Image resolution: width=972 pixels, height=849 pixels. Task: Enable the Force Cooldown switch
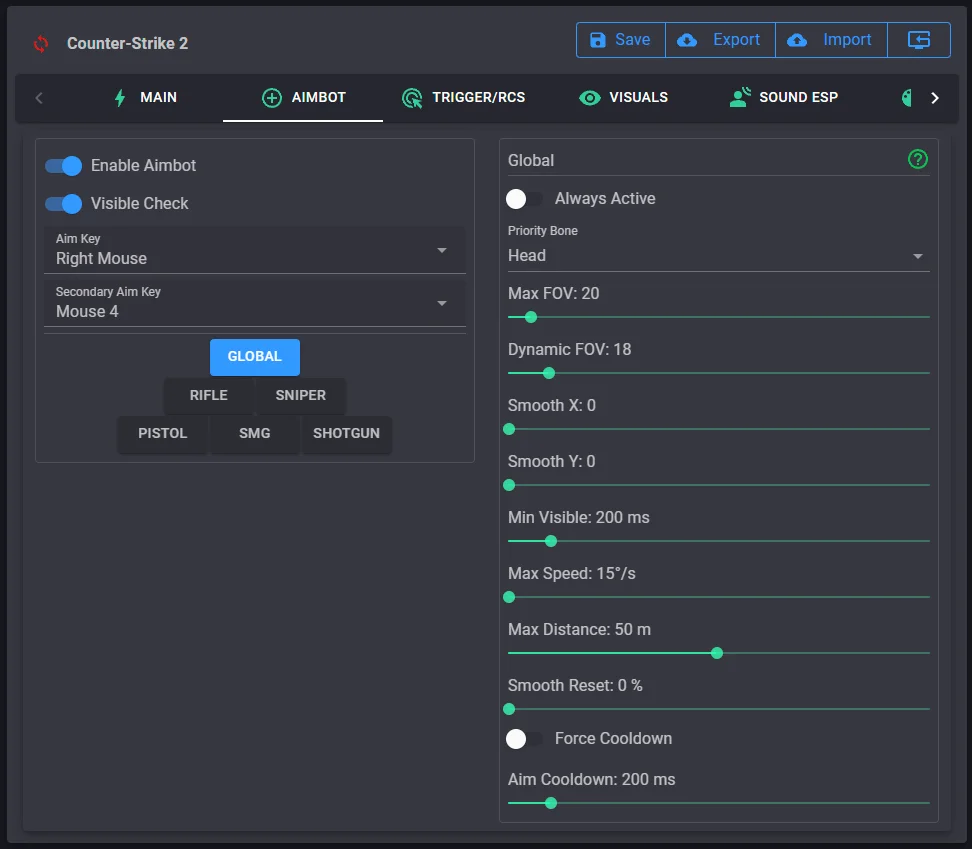524,739
